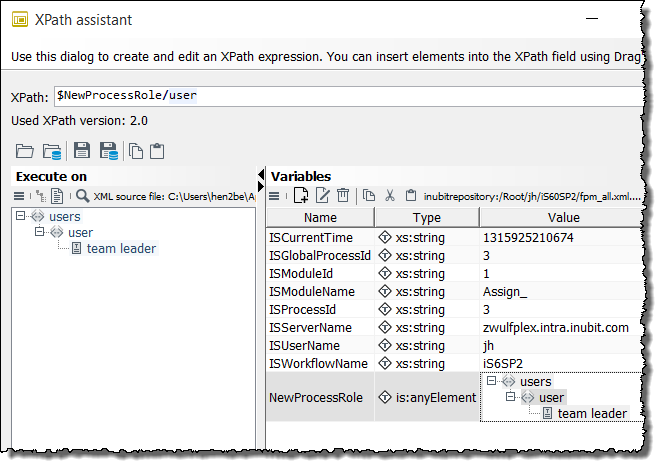Open the Execute on panel hamburger menu
This screenshot has width=663, height=470.
click(x=18, y=196)
